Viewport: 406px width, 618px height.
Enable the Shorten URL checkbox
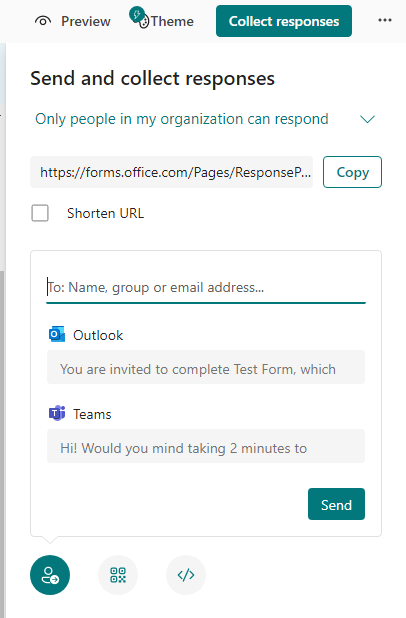click(40, 213)
